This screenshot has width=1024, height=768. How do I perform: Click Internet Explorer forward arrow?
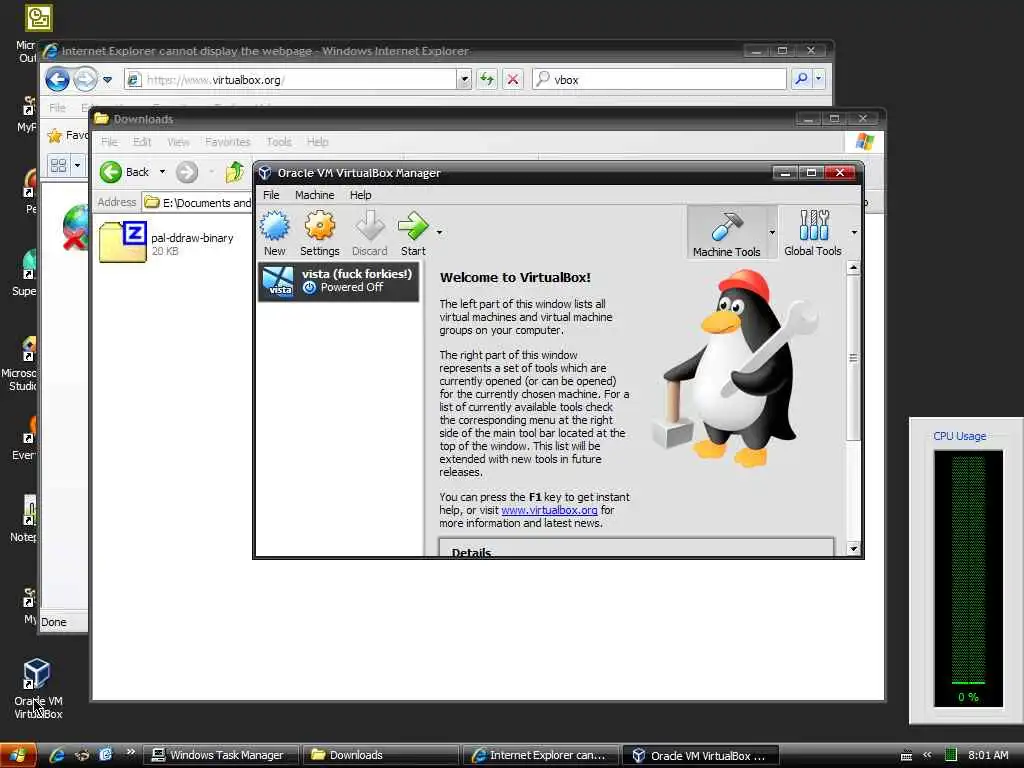(85, 80)
